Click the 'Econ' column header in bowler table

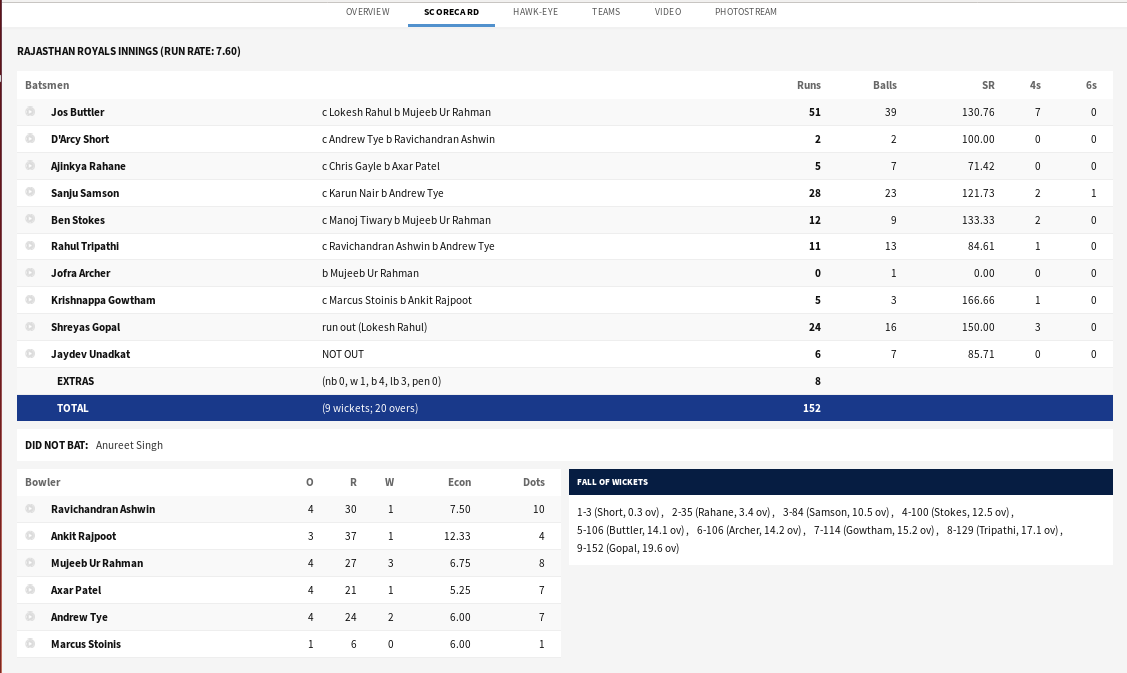click(x=460, y=482)
